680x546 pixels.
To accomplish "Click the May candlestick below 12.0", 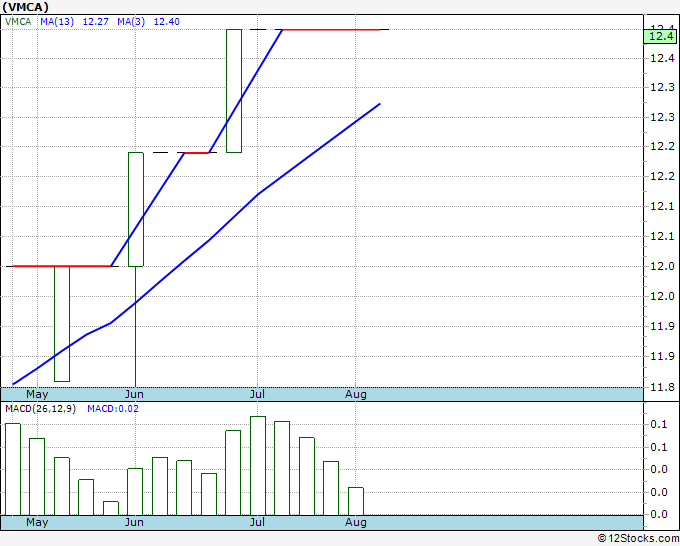I will pyautogui.click(x=62, y=324).
